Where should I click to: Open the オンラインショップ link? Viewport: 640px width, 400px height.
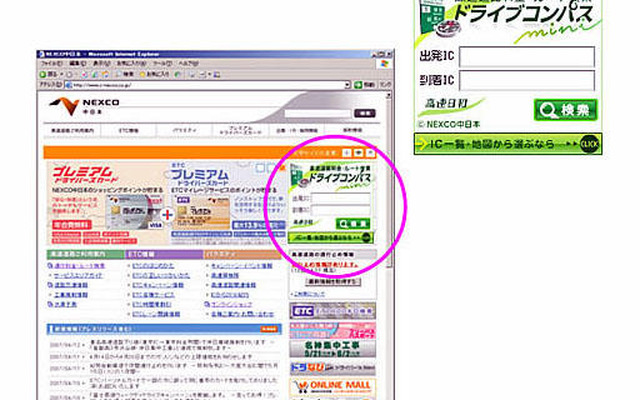point(231,304)
